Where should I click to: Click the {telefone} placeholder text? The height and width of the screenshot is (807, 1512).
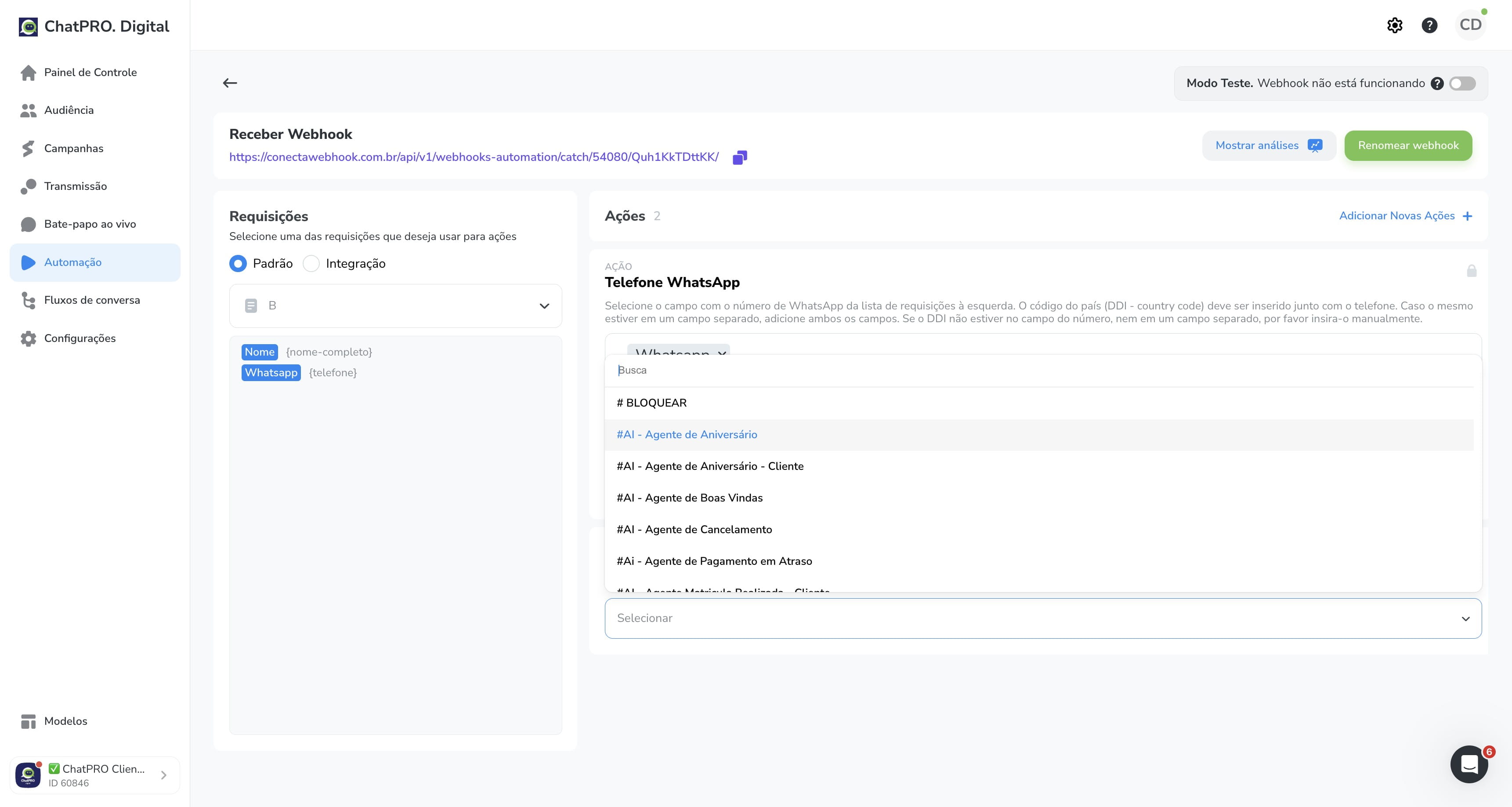click(333, 373)
